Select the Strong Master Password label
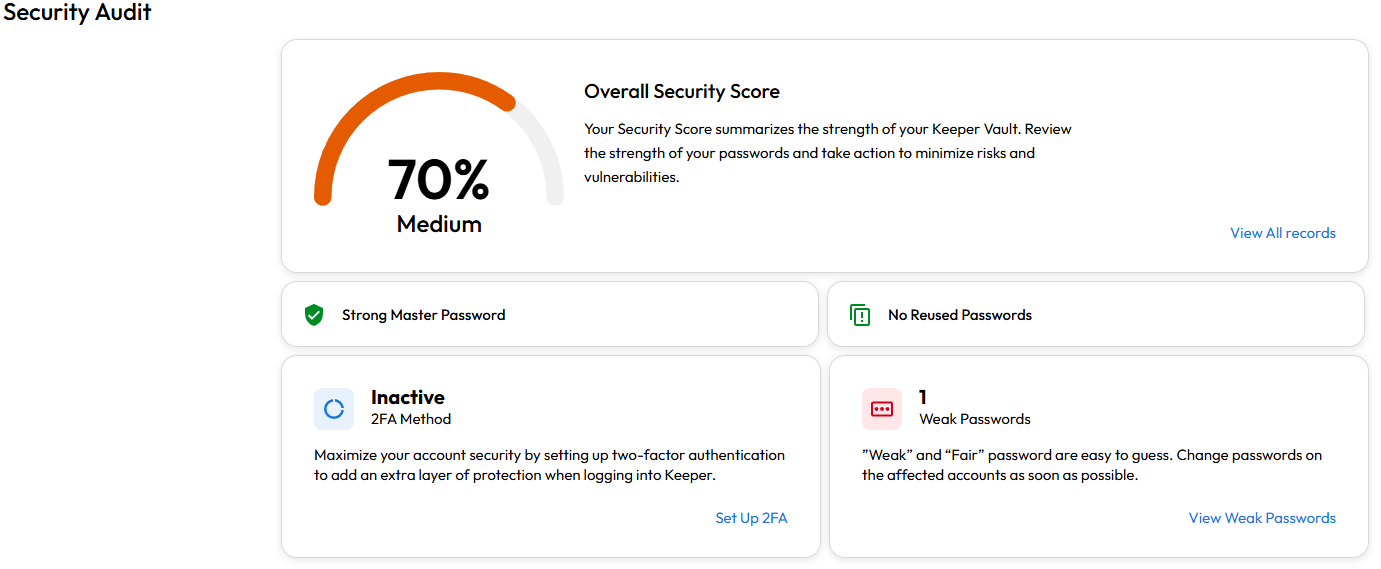Image resolution: width=1381 pixels, height=569 pixels. (423, 315)
